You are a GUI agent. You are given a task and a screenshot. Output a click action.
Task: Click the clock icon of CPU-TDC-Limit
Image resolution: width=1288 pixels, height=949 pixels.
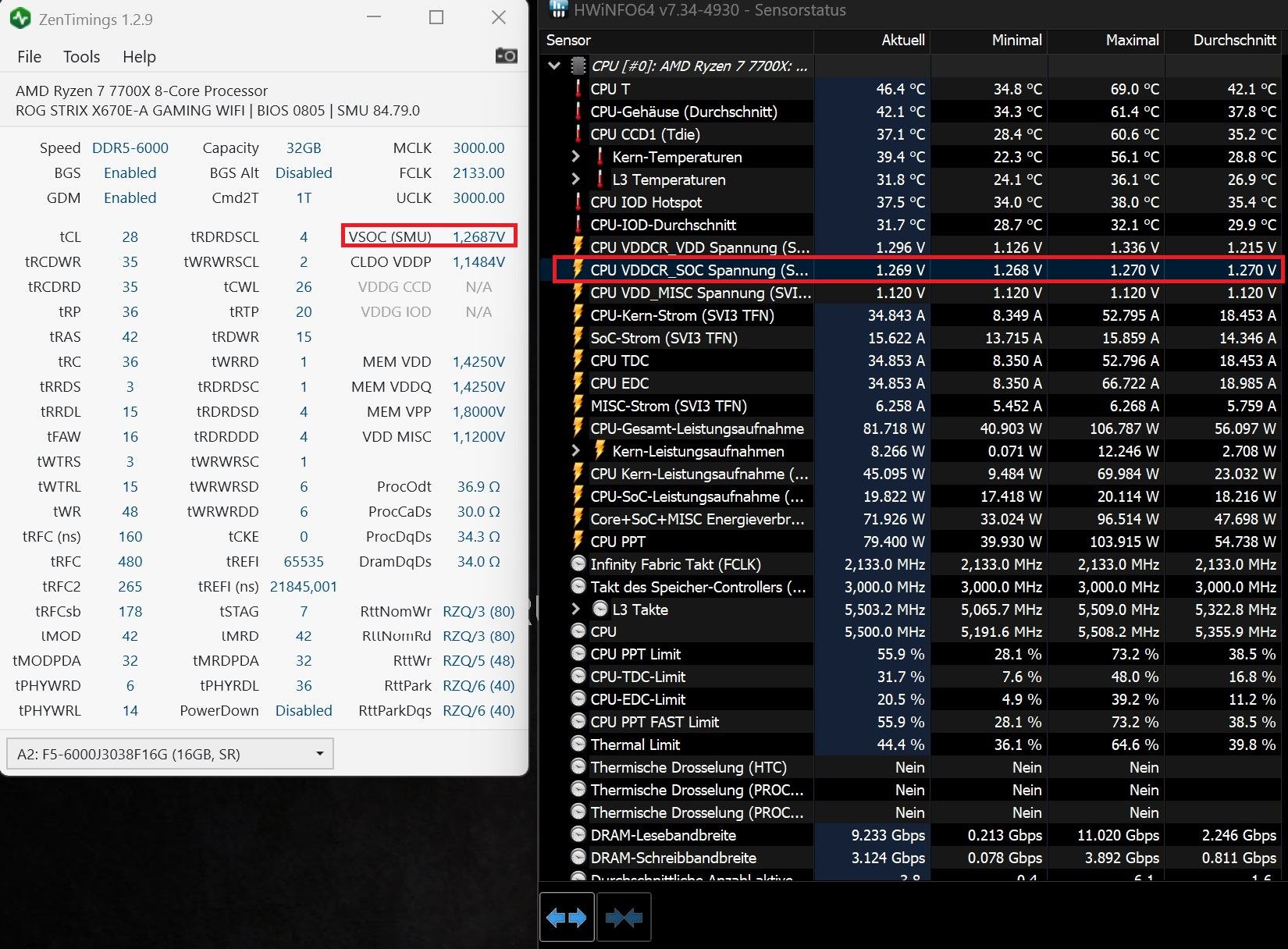[578, 677]
